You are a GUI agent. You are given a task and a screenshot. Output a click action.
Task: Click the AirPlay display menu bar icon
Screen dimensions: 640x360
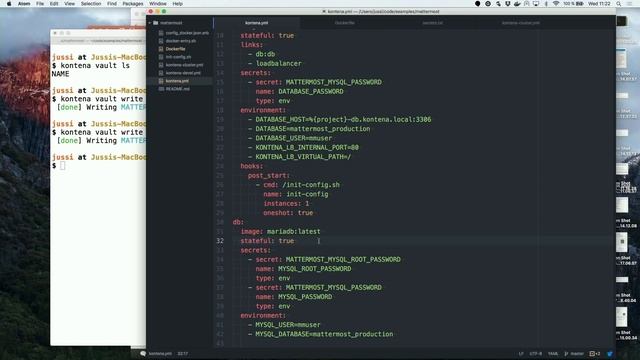click(536, 4)
